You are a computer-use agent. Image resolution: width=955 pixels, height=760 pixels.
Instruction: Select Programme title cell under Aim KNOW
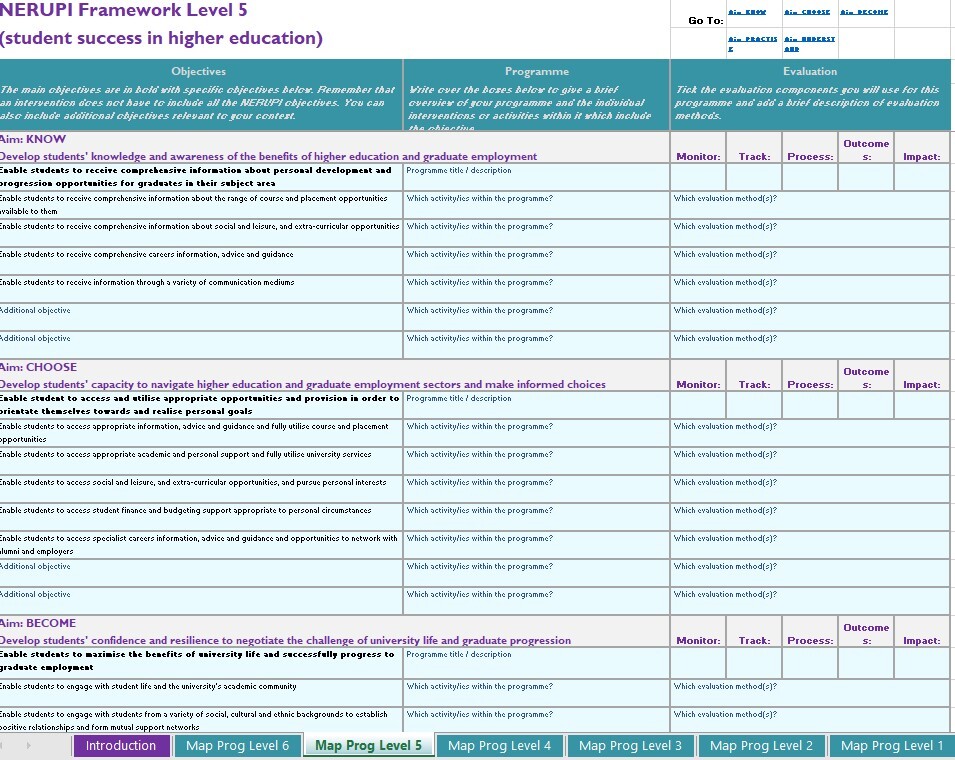(x=536, y=177)
